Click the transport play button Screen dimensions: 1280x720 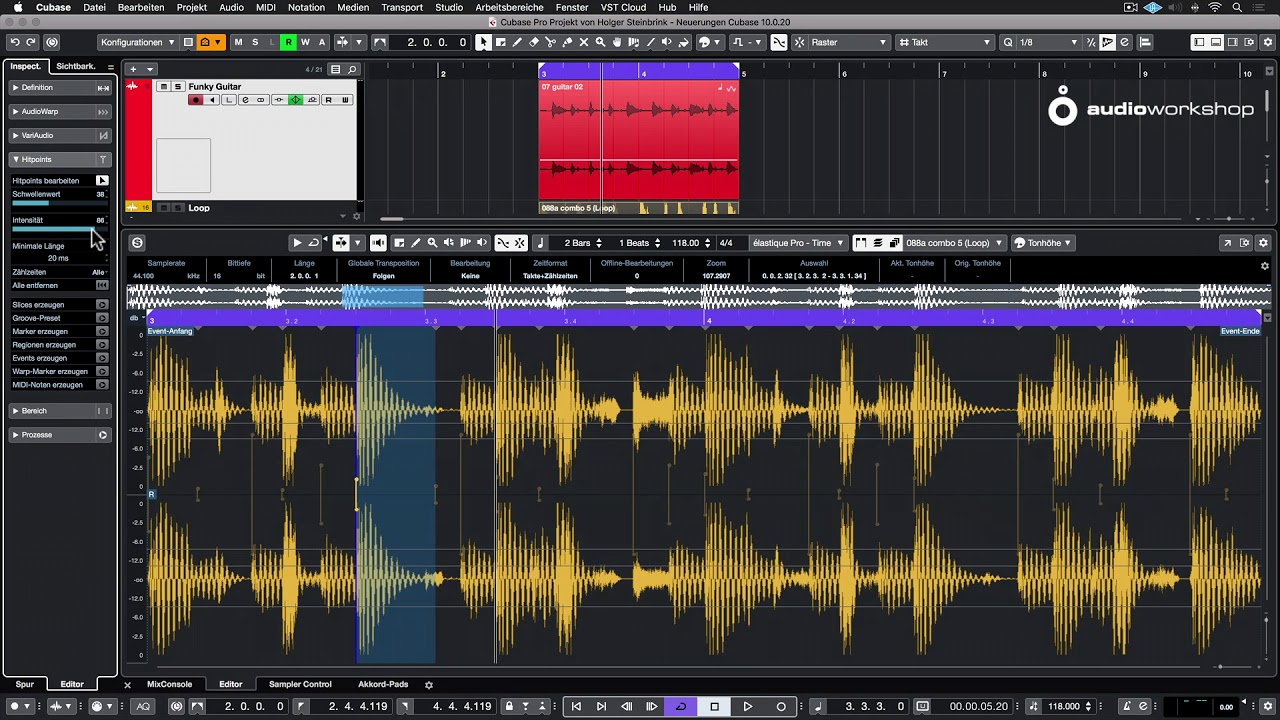click(x=747, y=707)
